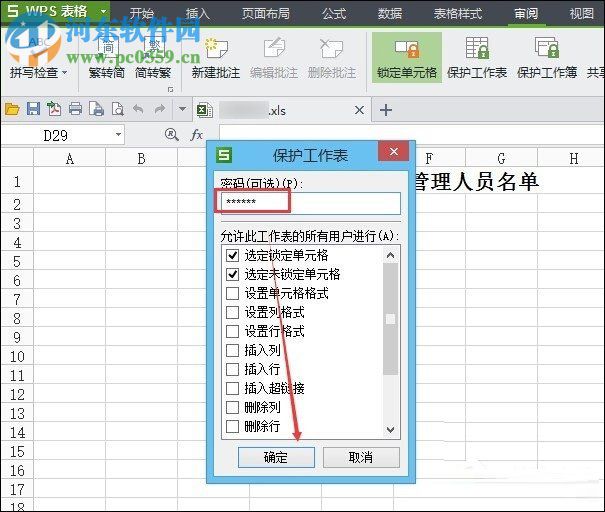
Task: Click the permissions list scrollbar thumb
Action: pos(390,319)
